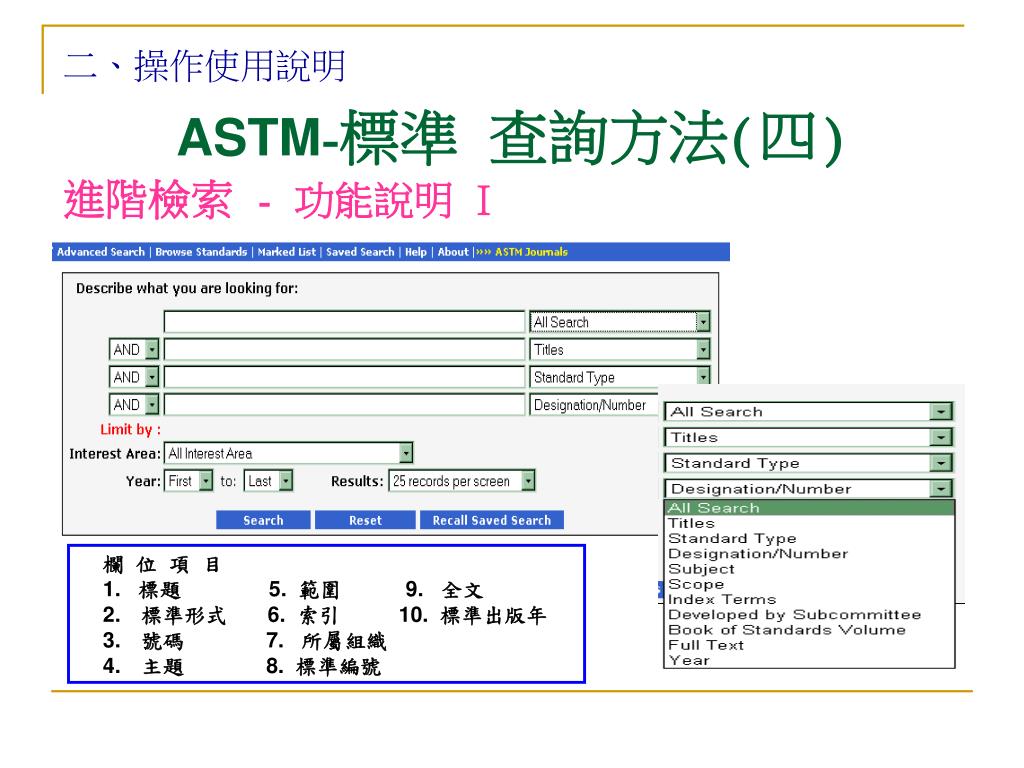Click 'Describe what you are looking for:' text
1024x768 pixels.
(187, 288)
